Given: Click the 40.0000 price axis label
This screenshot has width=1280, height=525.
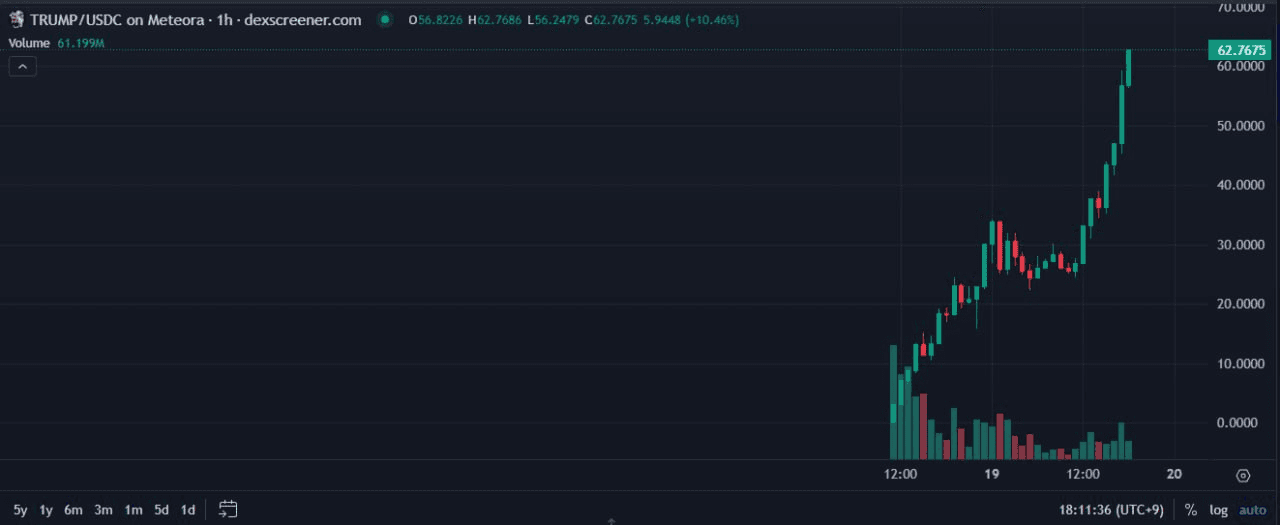Looking at the screenshot, I should pyautogui.click(x=1243, y=185).
